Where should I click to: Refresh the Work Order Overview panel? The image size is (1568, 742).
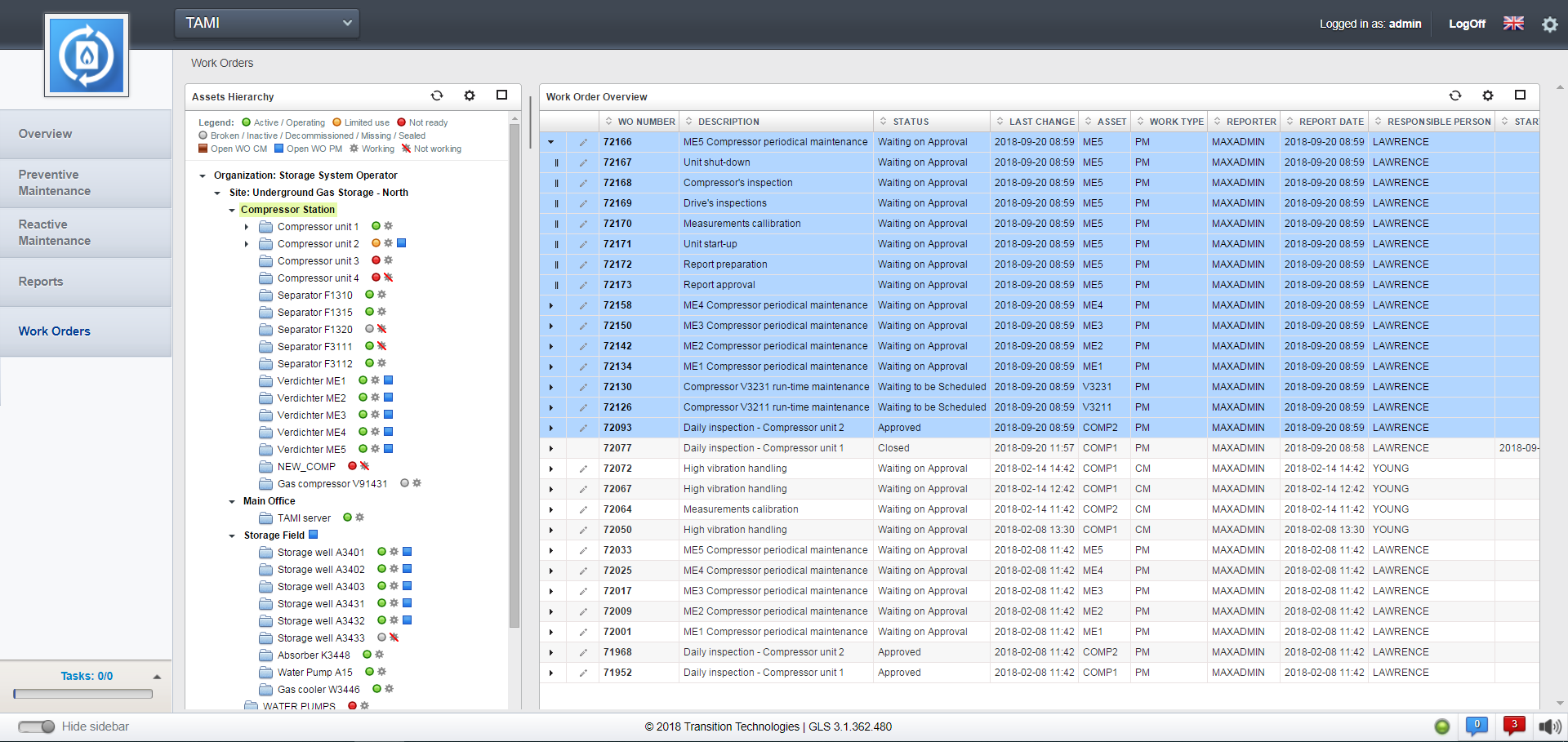coord(1455,96)
